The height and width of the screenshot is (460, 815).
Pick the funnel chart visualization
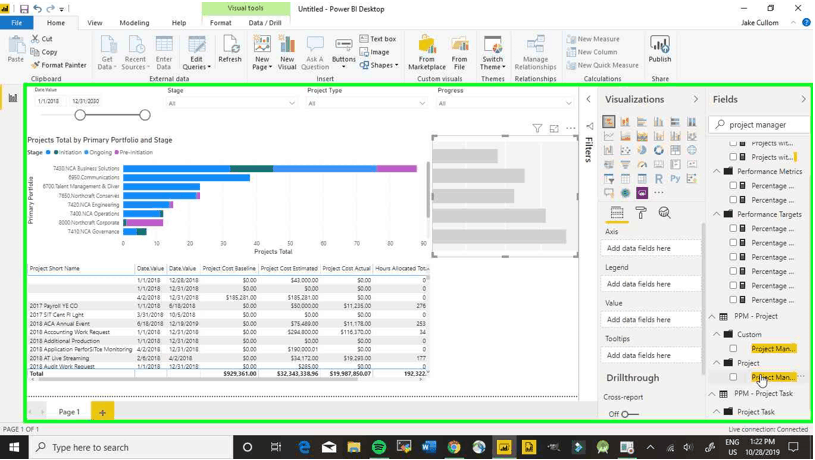(x=625, y=165)
